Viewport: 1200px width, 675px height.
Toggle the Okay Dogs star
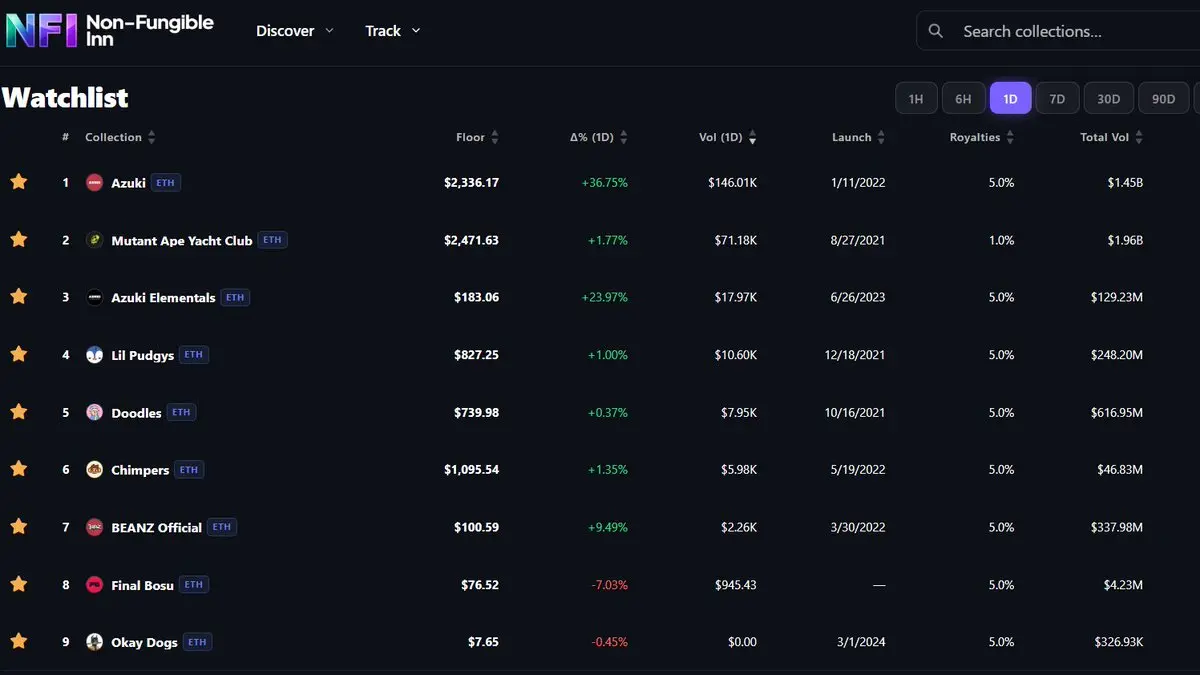18,642
